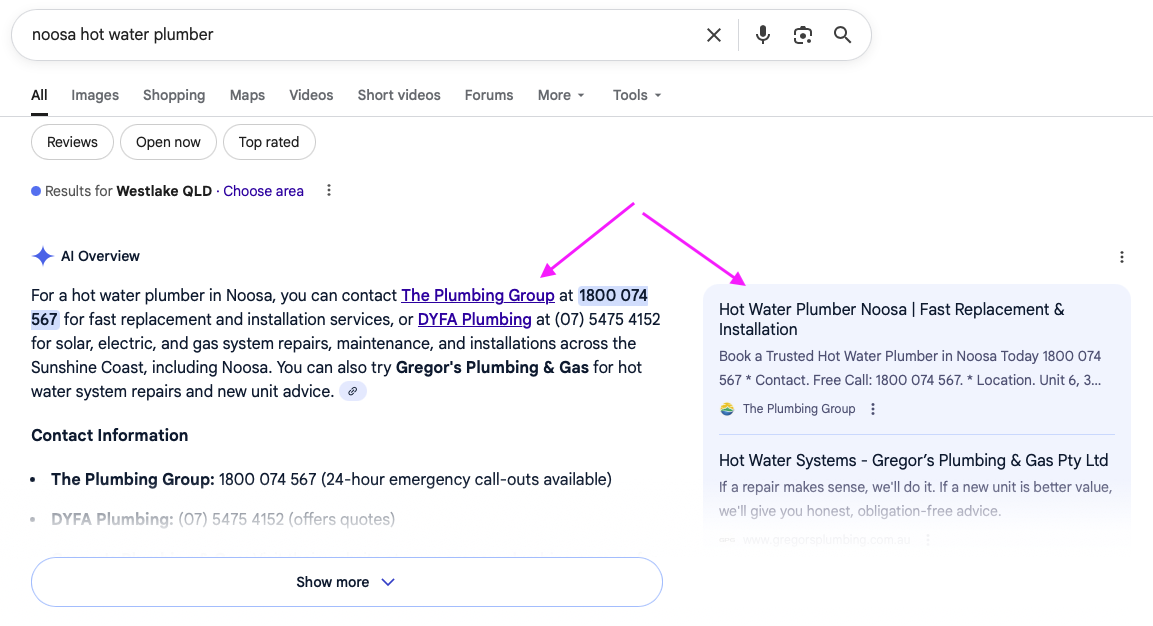Click the search magnifier icon
The height and width of the screenshot is (626, 1153).
coord(841,34)
